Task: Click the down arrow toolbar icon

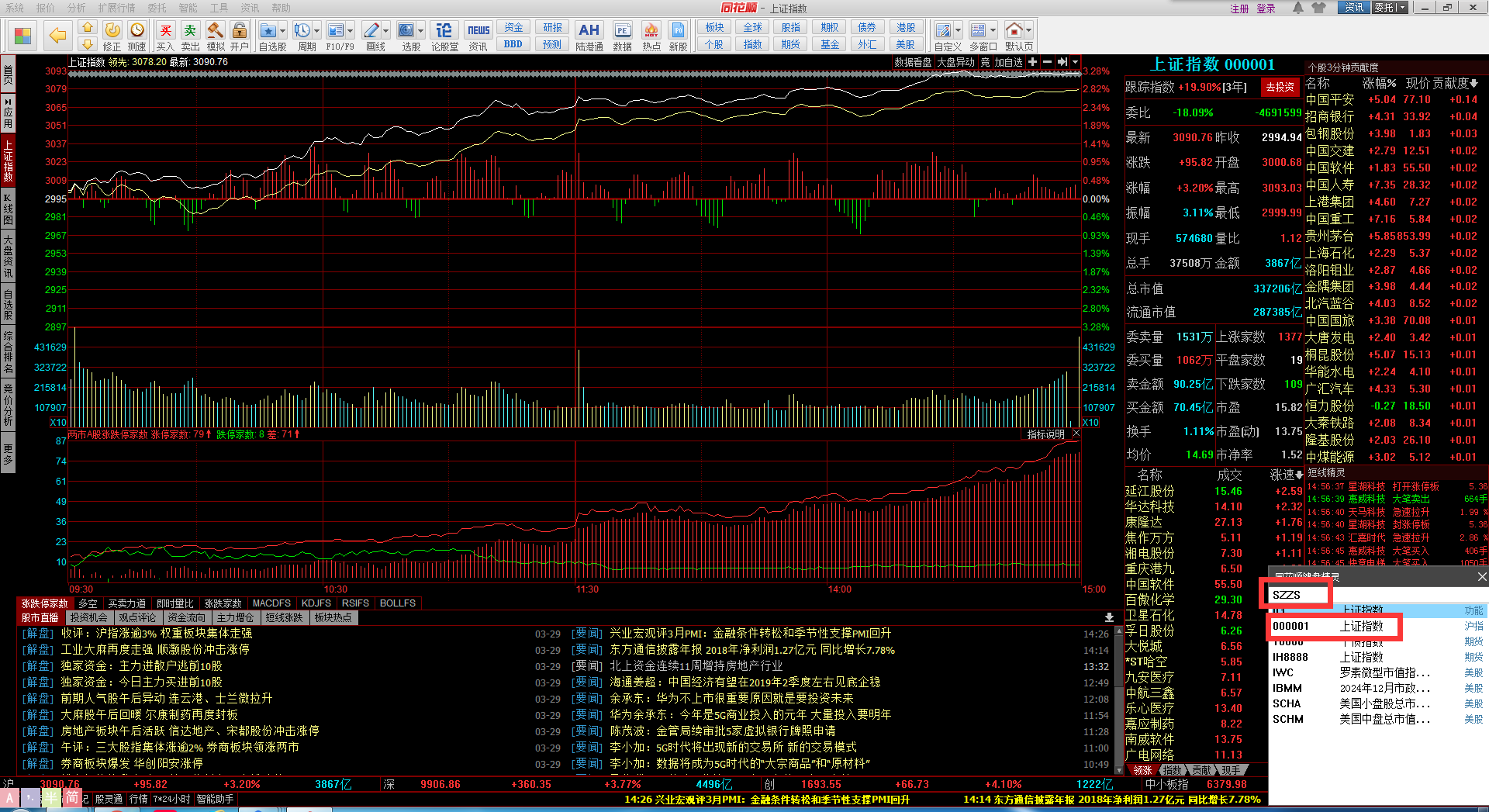Action: pyautogui.click(x=88, y=45)
